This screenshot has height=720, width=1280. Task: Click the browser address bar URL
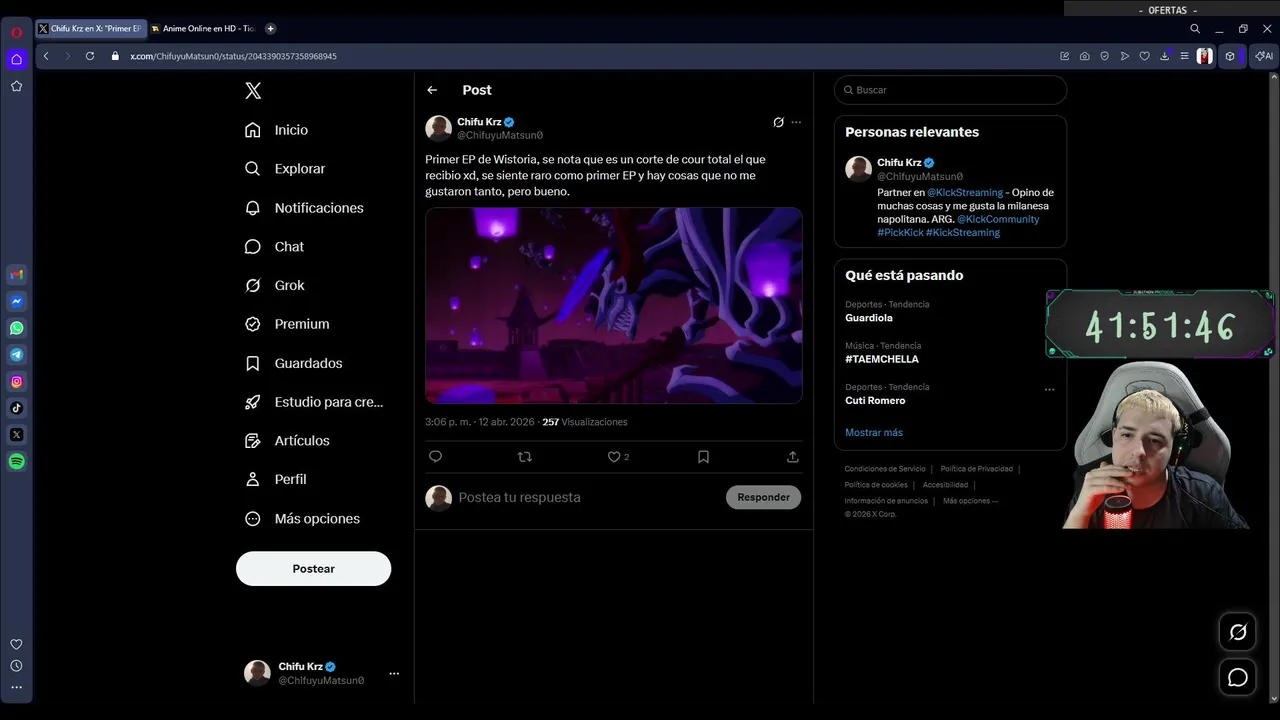(233, 56)
